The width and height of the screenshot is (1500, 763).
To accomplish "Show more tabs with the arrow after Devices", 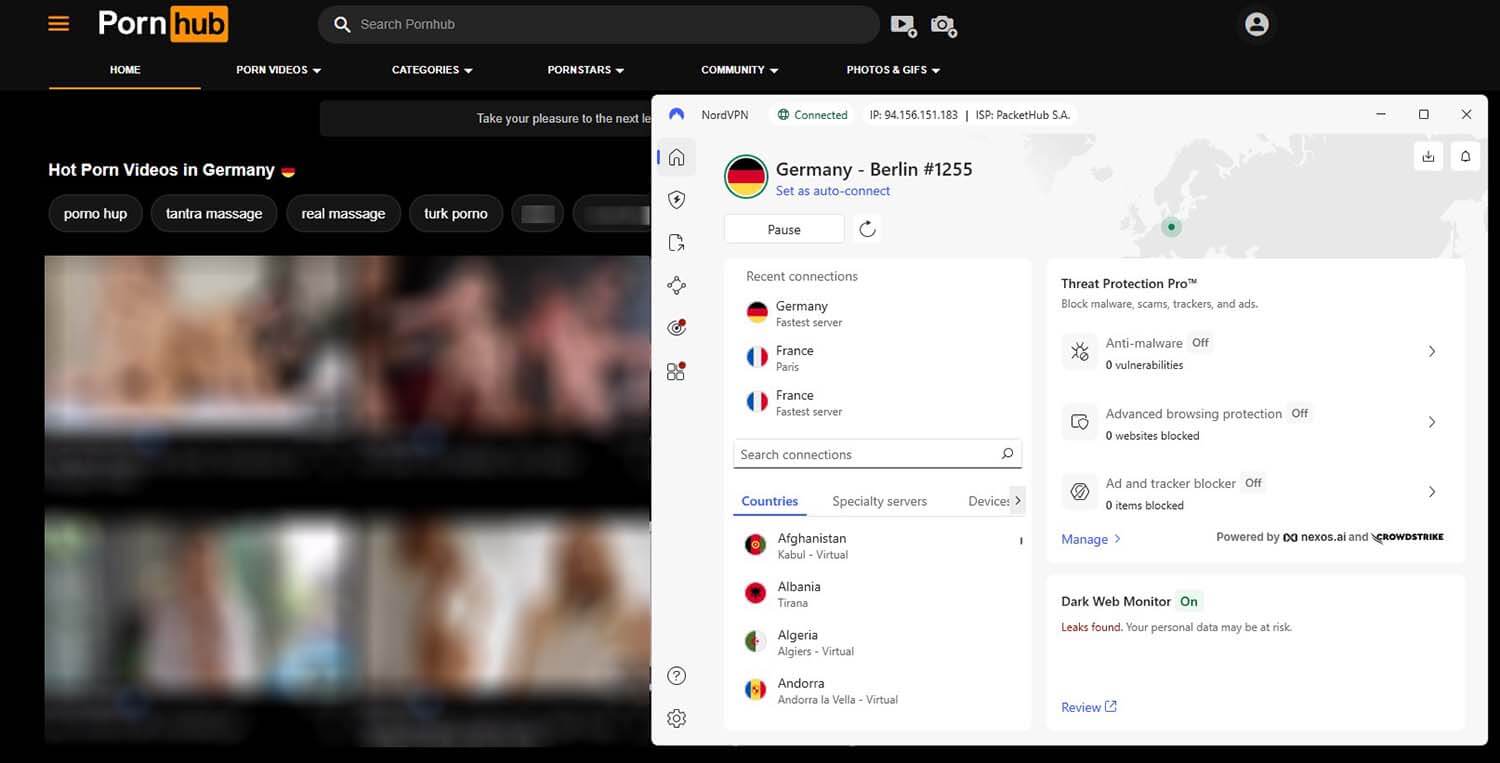I will coord(1018,501).
